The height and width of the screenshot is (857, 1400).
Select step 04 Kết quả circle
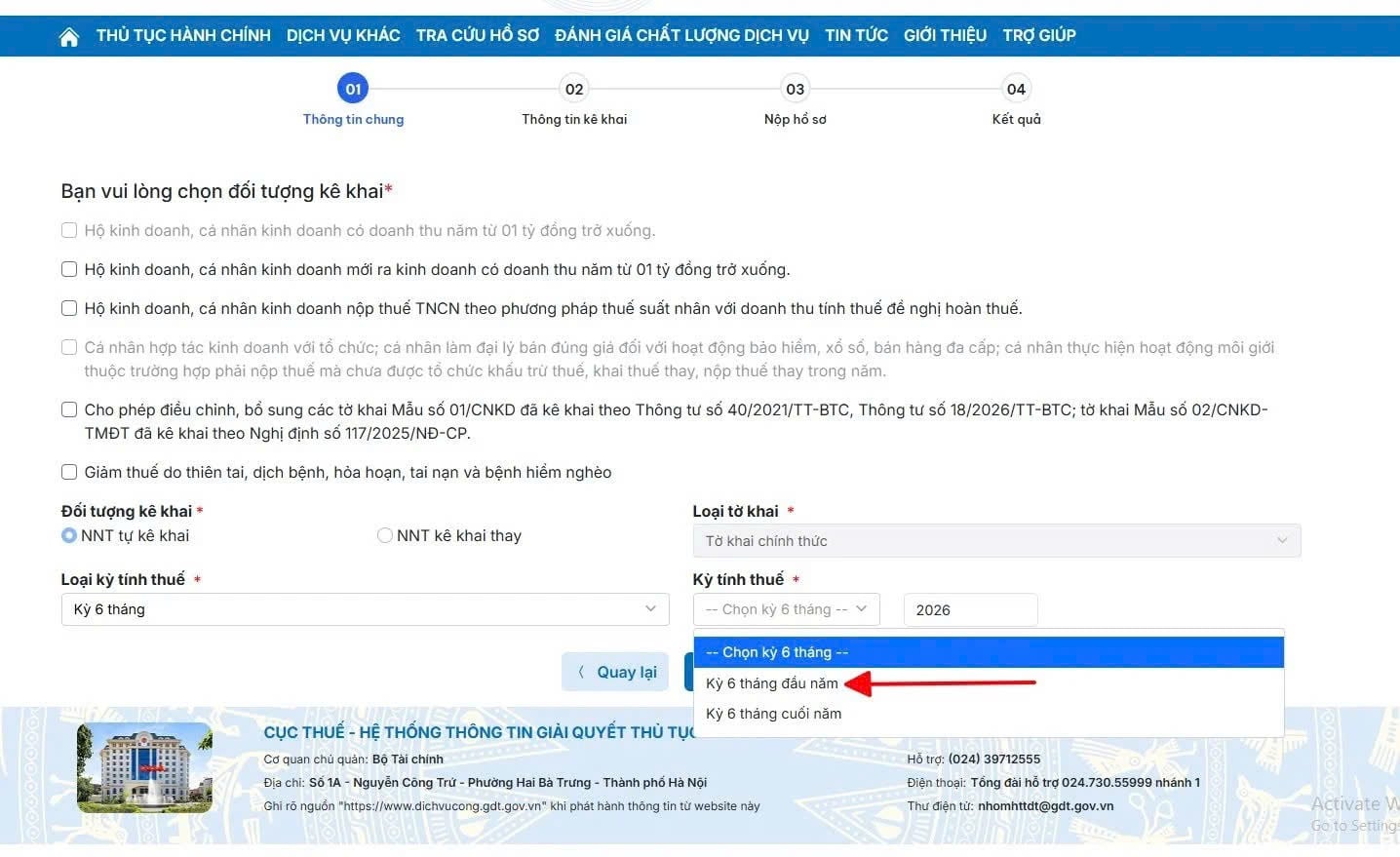coord(1016,89)
